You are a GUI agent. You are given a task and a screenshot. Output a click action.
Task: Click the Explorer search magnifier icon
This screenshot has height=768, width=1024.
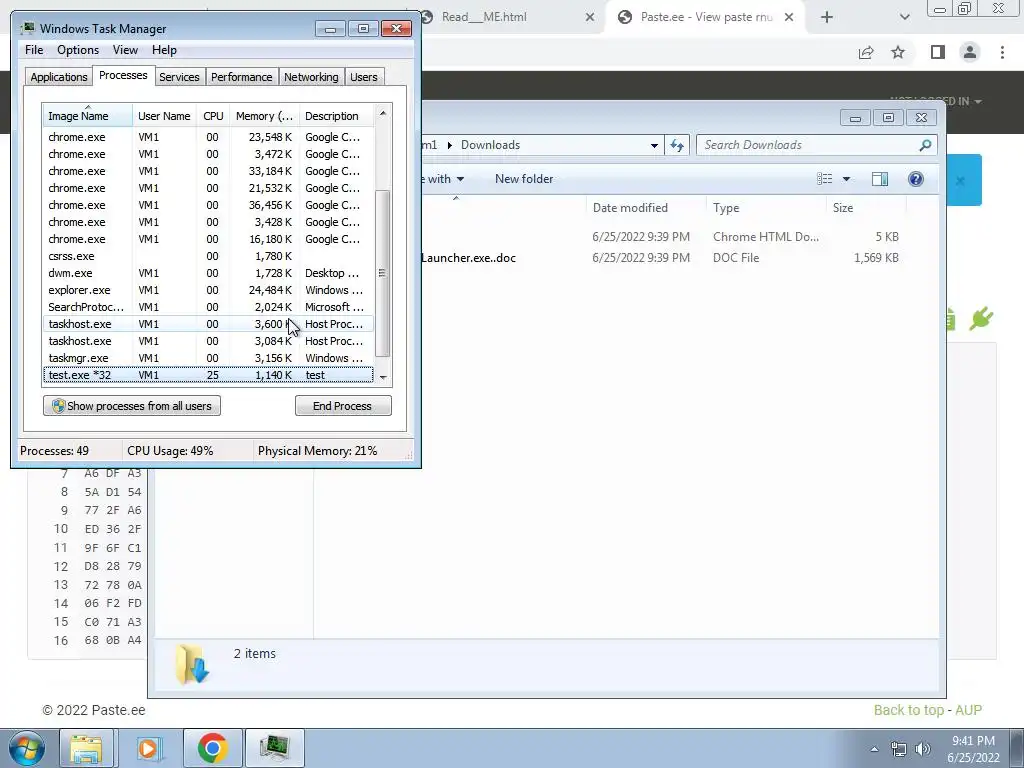pos(925,145)
